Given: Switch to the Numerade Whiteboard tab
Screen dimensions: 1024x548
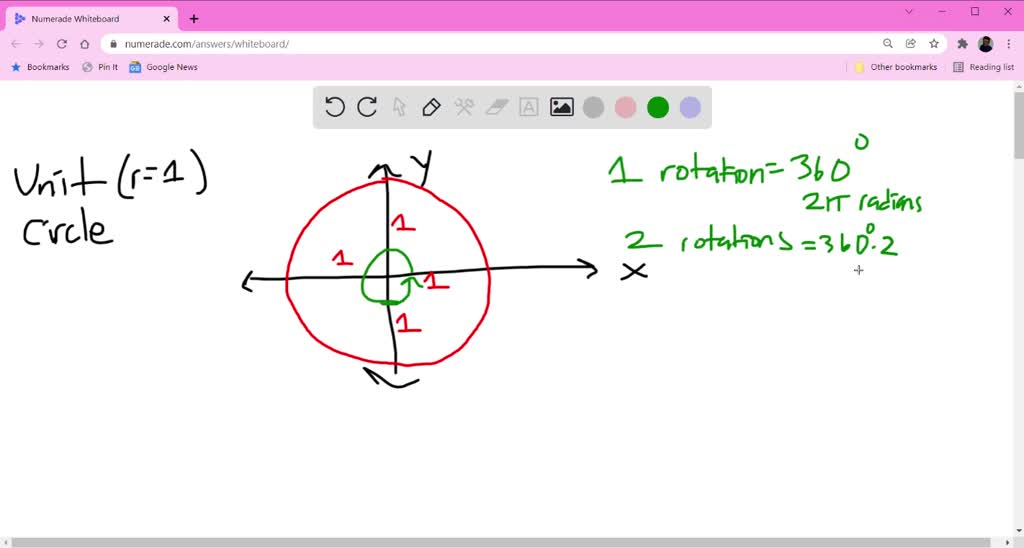Looking at the screenshot, I should pos(91,19).
